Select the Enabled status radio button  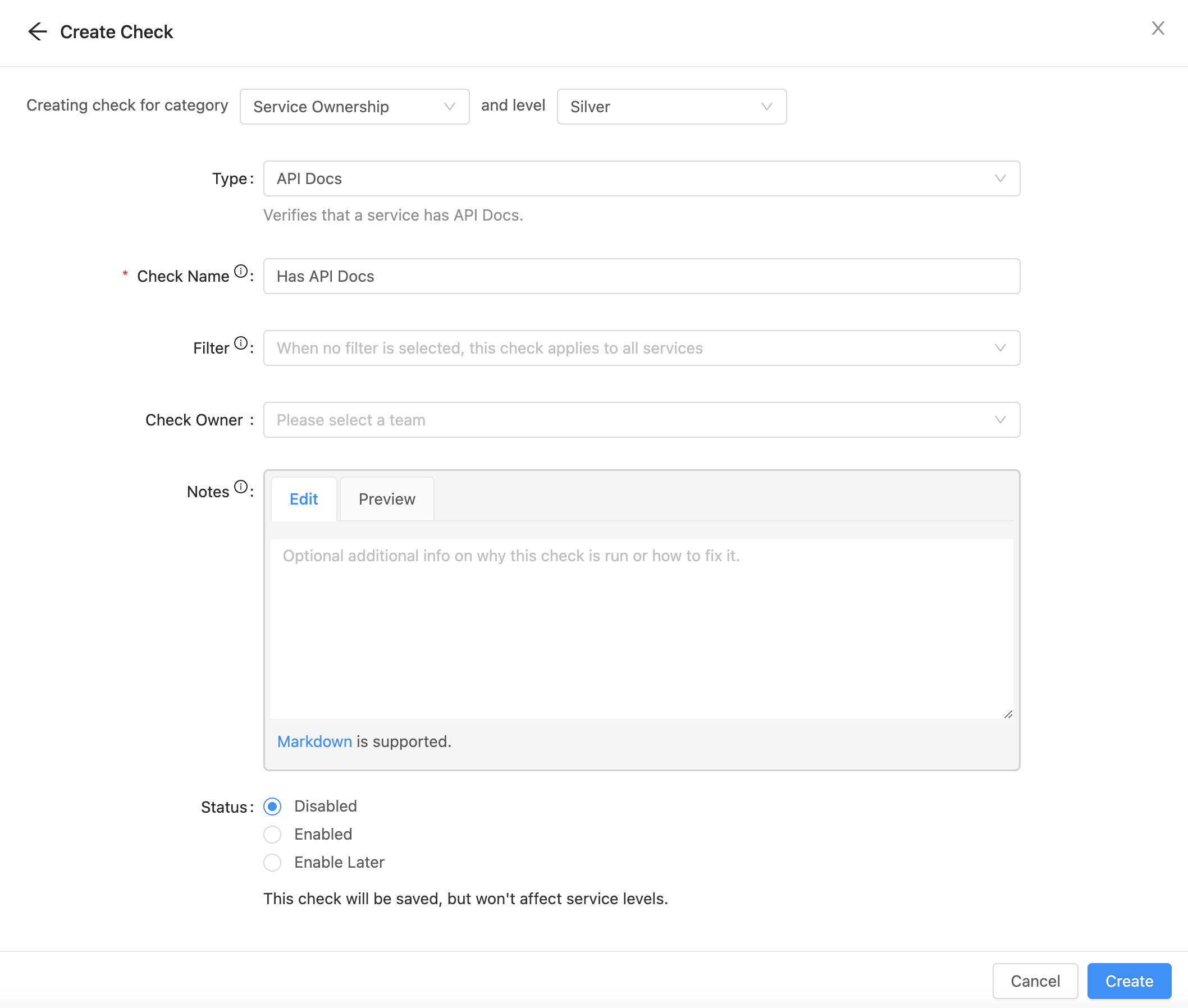(272, 834)
